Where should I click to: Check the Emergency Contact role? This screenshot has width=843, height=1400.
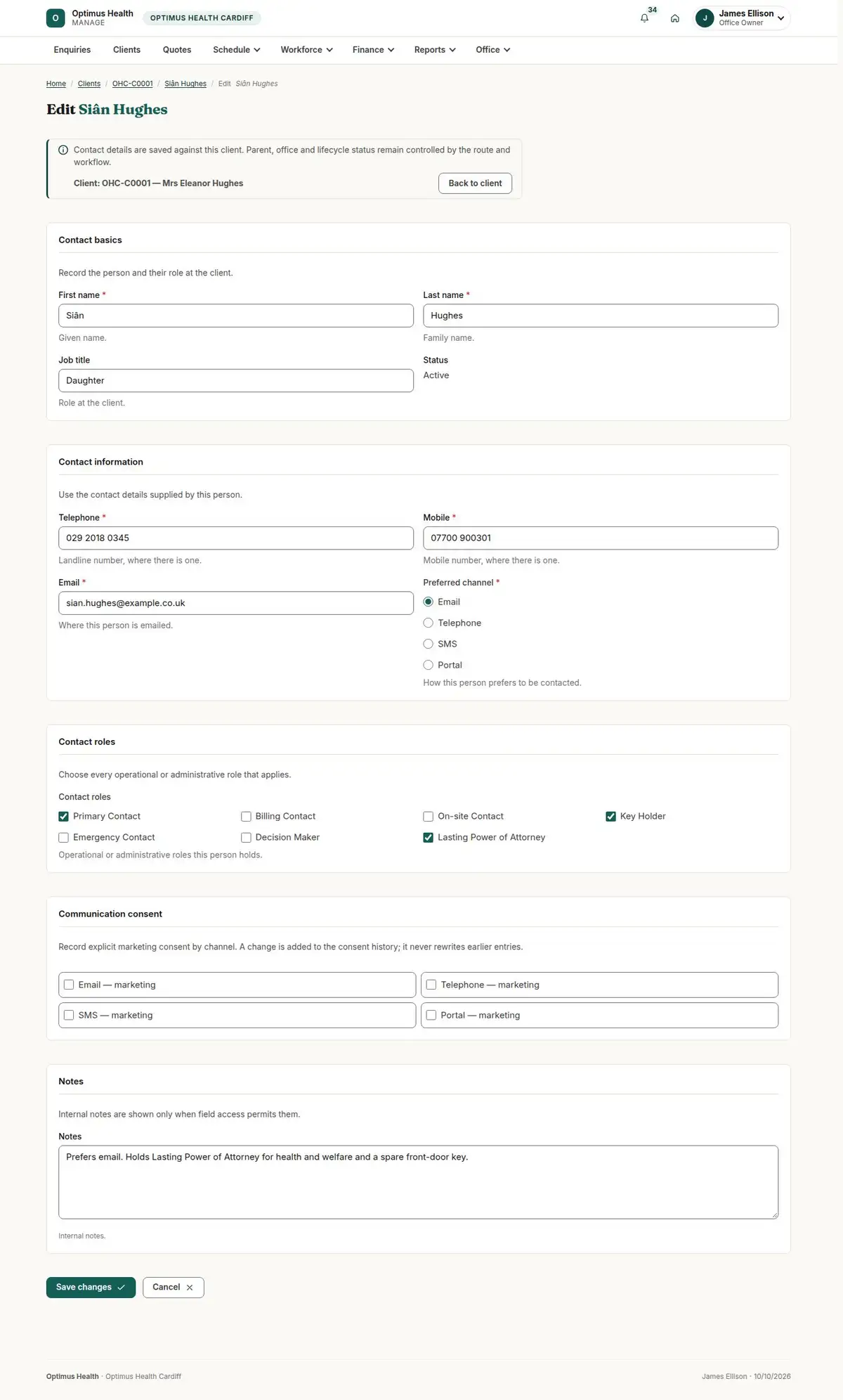[63, 838]
